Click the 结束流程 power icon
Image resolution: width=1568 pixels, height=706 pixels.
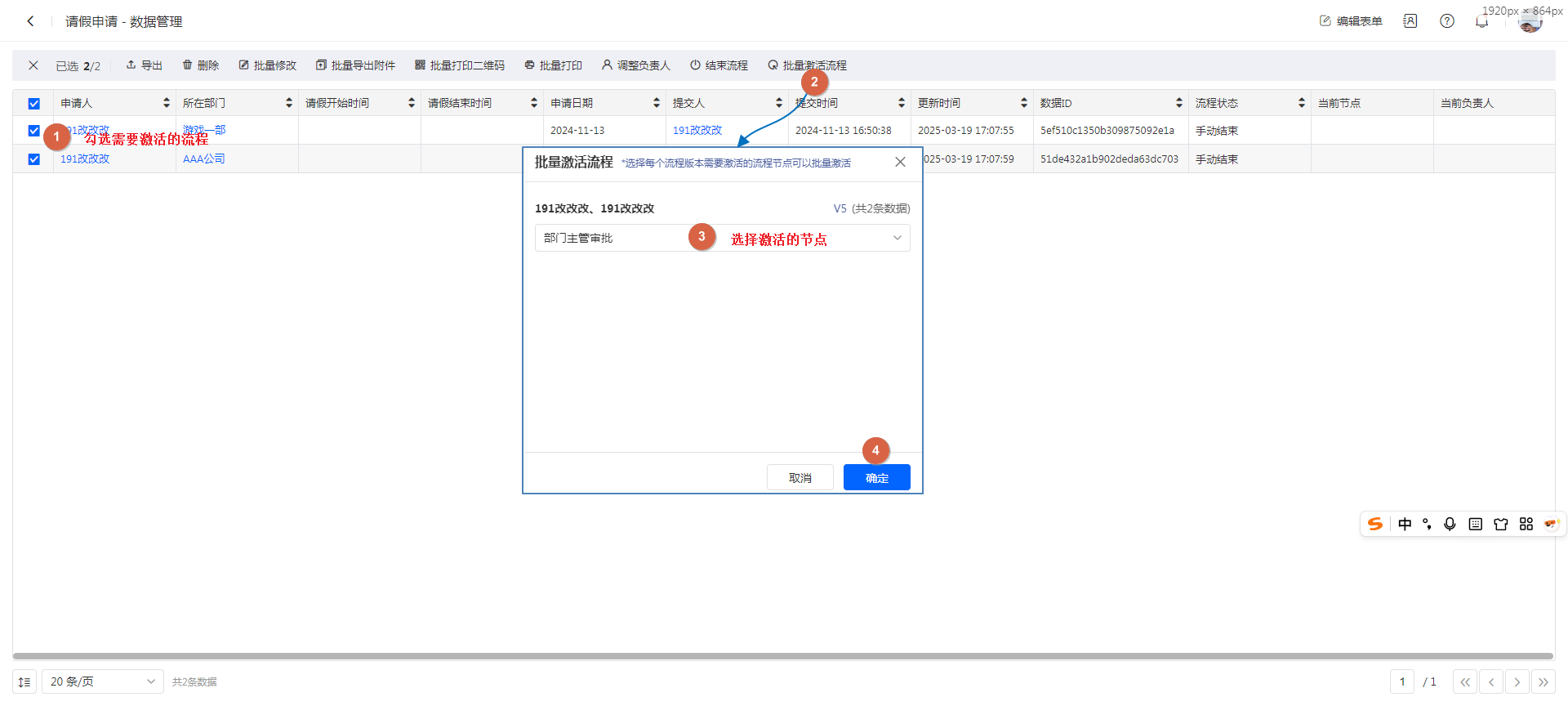pos(695,65)
